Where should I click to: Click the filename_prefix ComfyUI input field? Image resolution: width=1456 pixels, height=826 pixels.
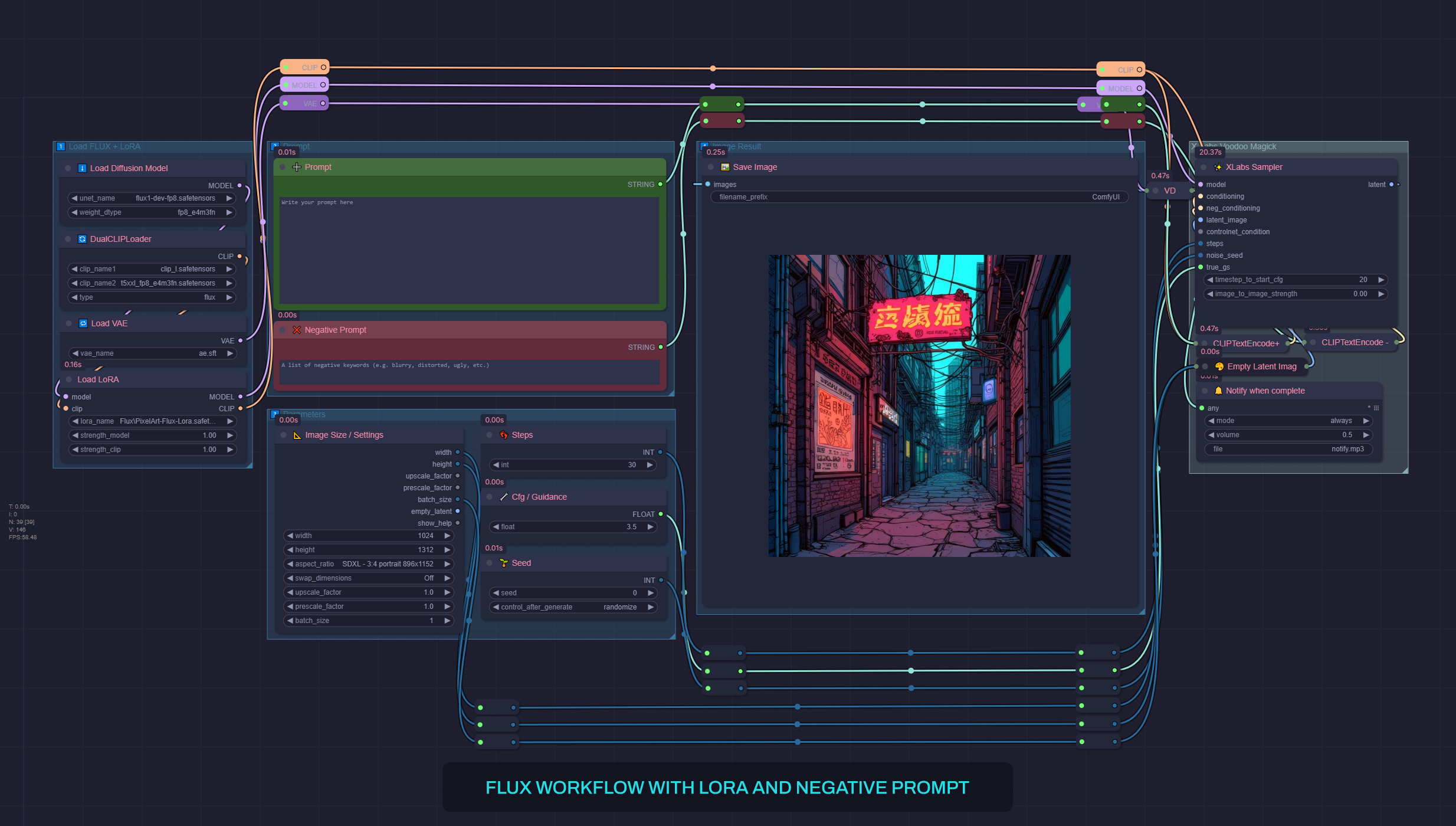pos(919,197)
